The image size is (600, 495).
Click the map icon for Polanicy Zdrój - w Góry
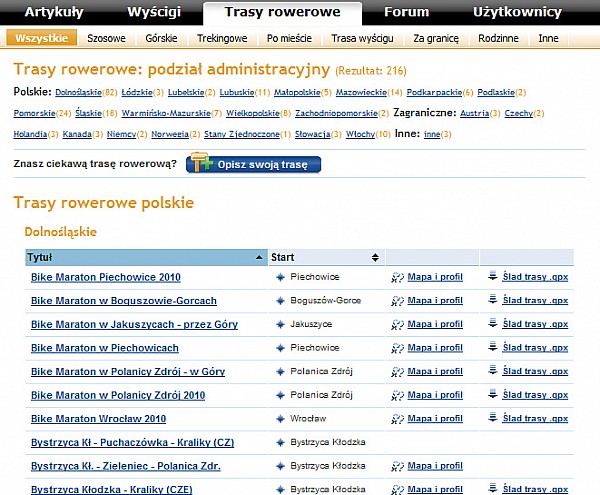click(x=397, y=371)
